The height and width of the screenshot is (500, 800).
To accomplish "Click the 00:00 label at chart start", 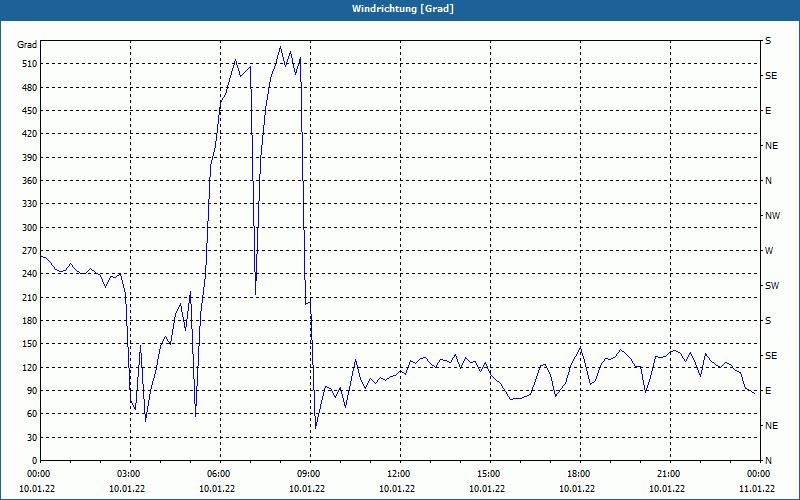I will (x=40, y=474).
